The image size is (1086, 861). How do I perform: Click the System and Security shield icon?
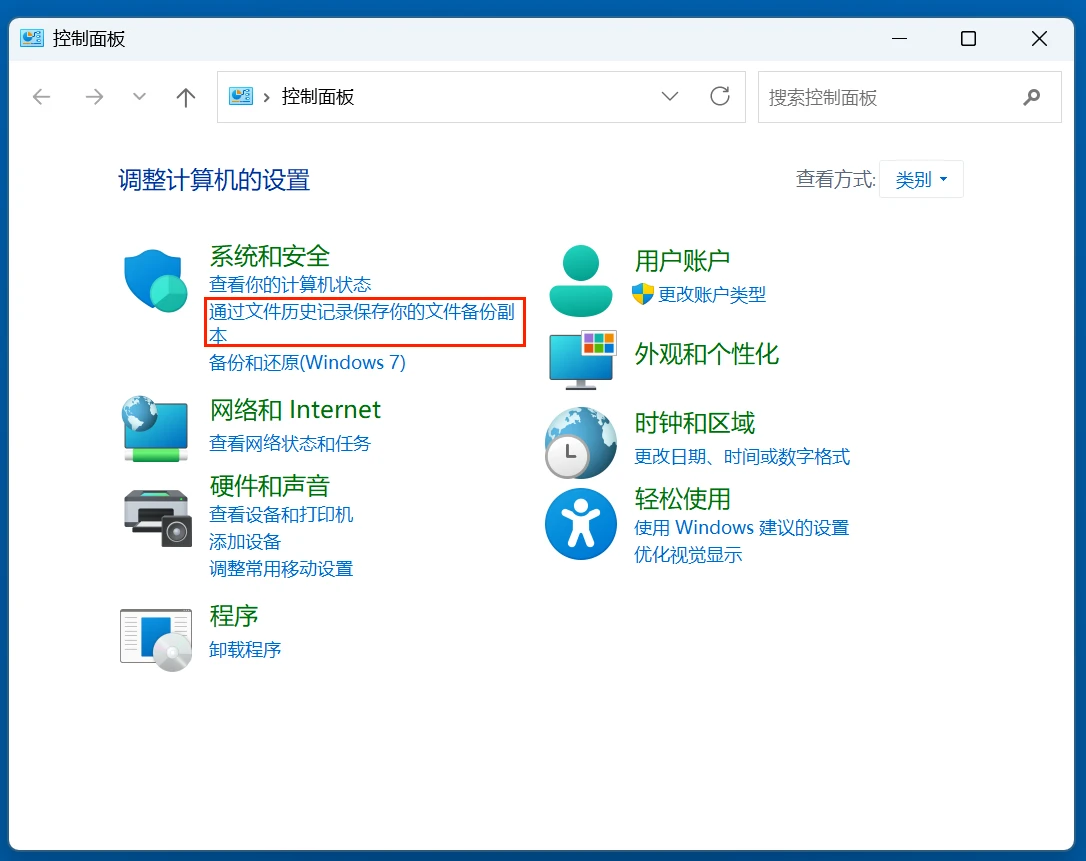tap(156, 281)
